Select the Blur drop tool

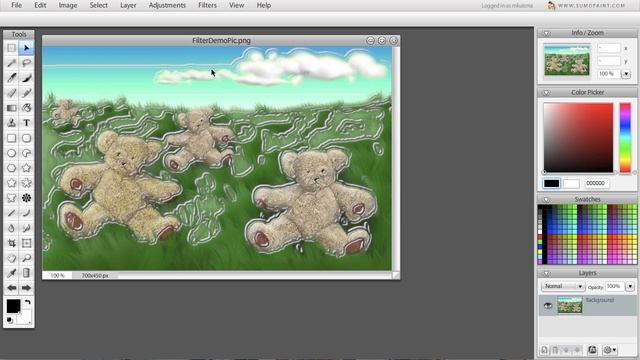(11, 228)
